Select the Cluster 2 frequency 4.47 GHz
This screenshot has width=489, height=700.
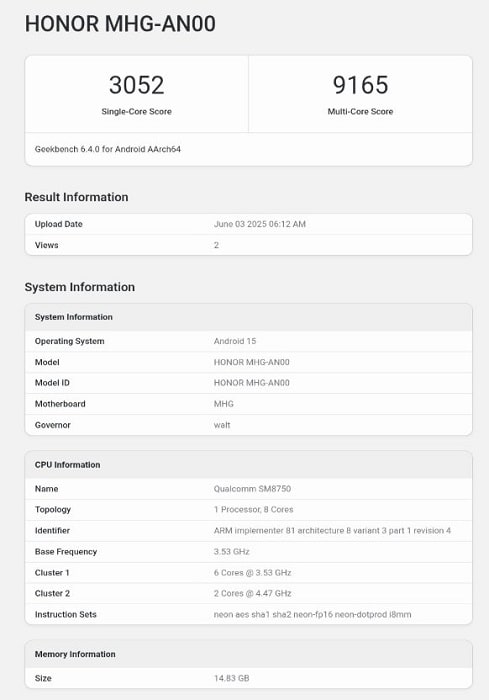[273, 593]
